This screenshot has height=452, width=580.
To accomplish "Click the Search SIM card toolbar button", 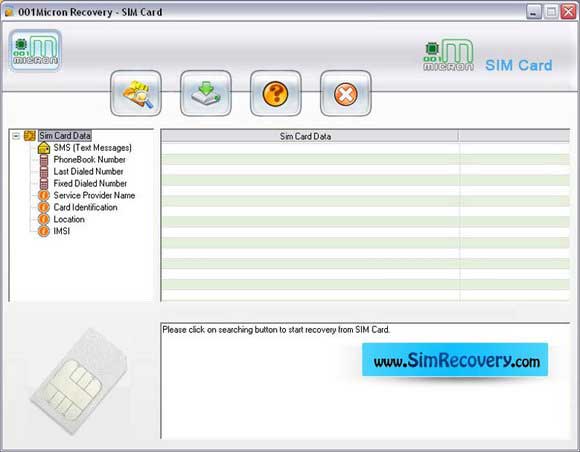I will point(136,93).
